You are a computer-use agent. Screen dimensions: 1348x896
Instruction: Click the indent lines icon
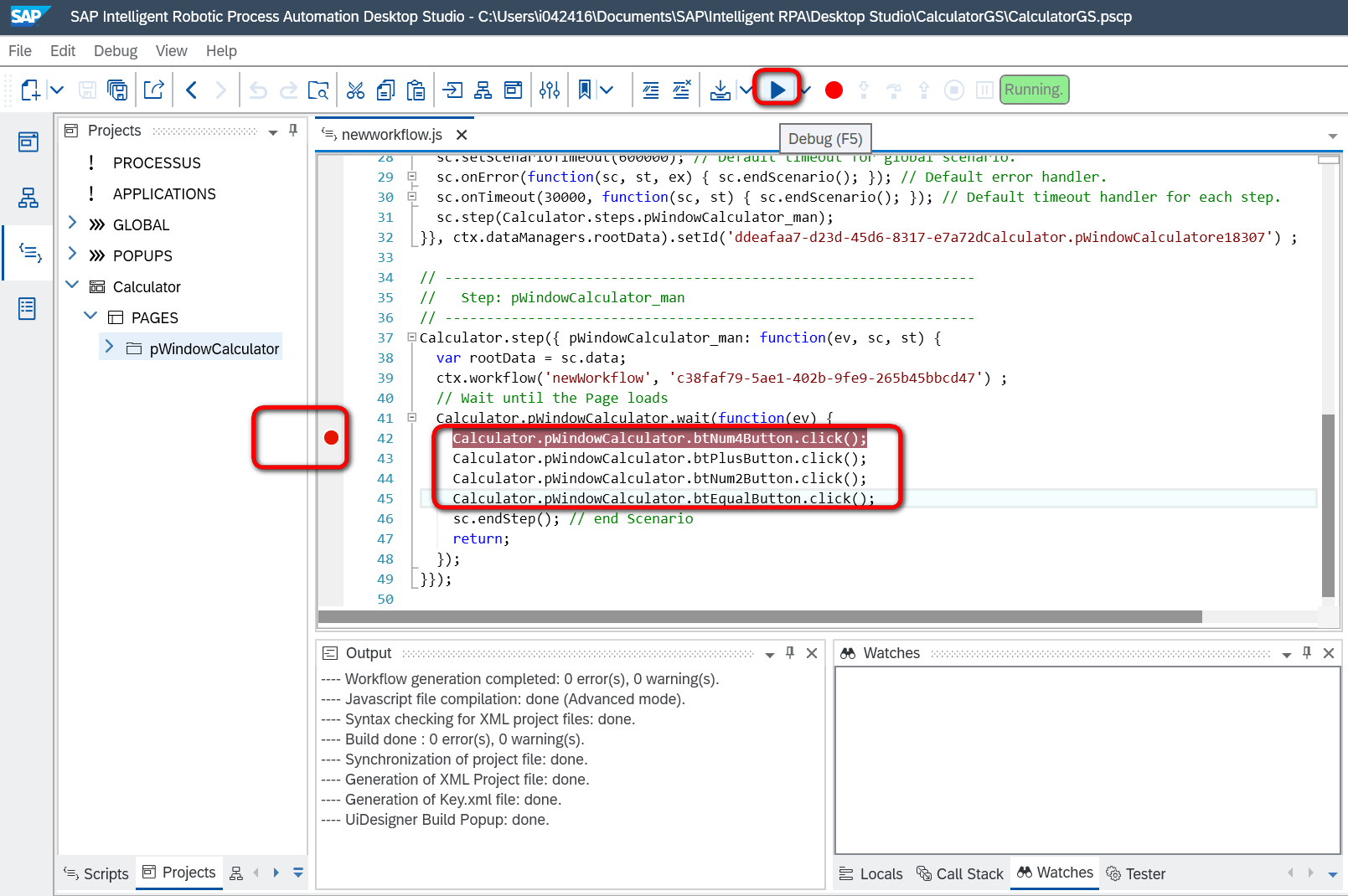pos(651,90)
